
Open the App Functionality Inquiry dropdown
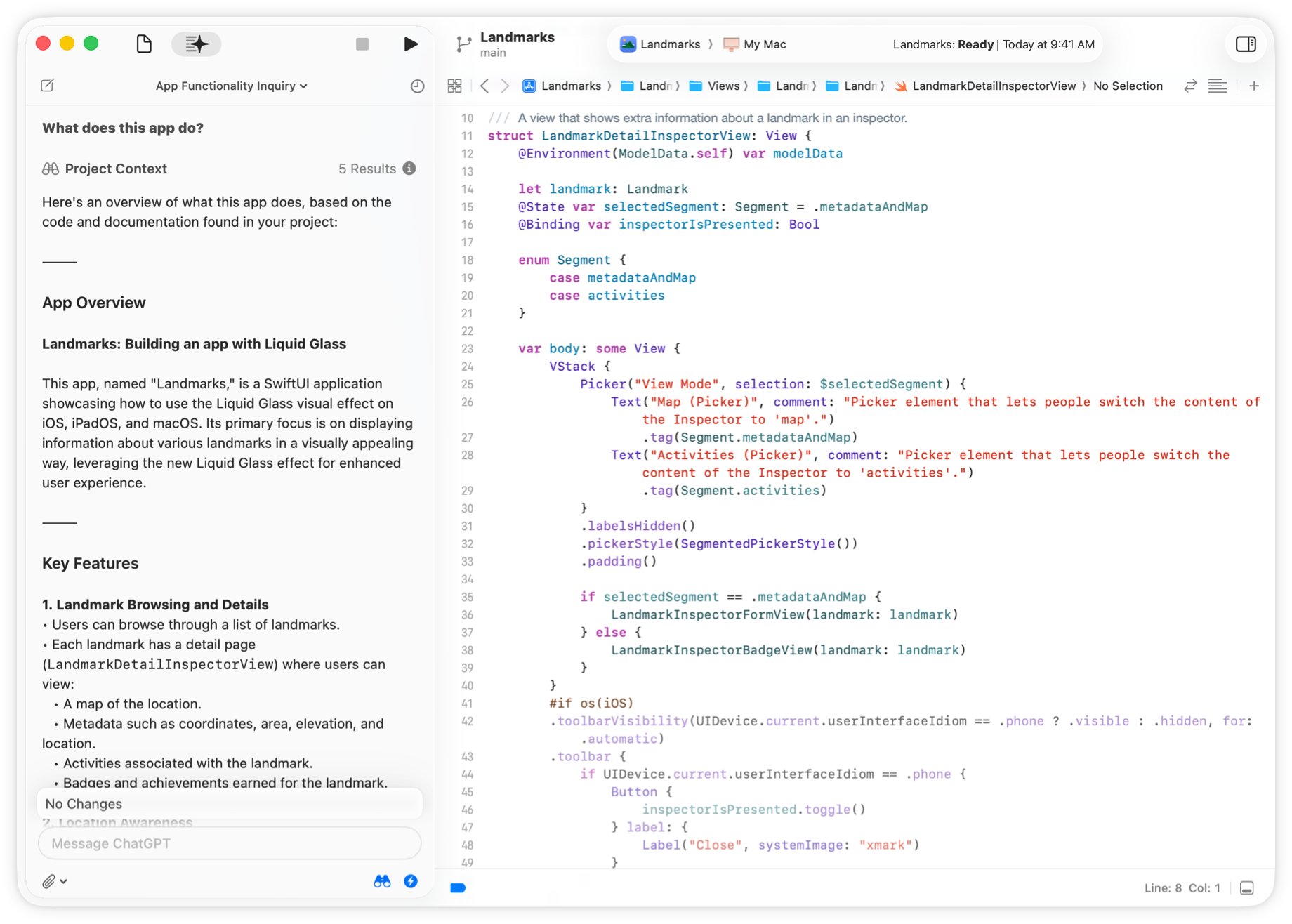tap(230, 86)
